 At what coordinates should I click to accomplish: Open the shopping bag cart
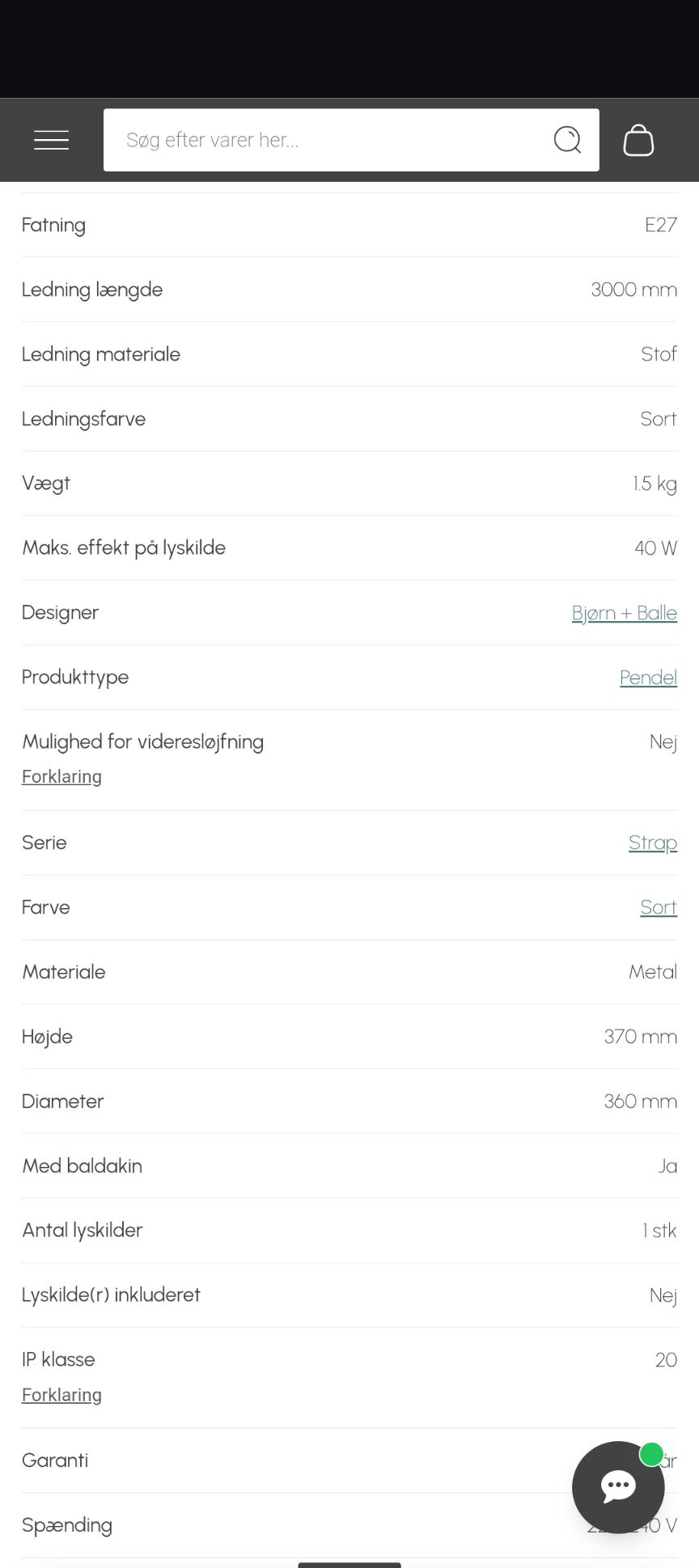point(638,140)
